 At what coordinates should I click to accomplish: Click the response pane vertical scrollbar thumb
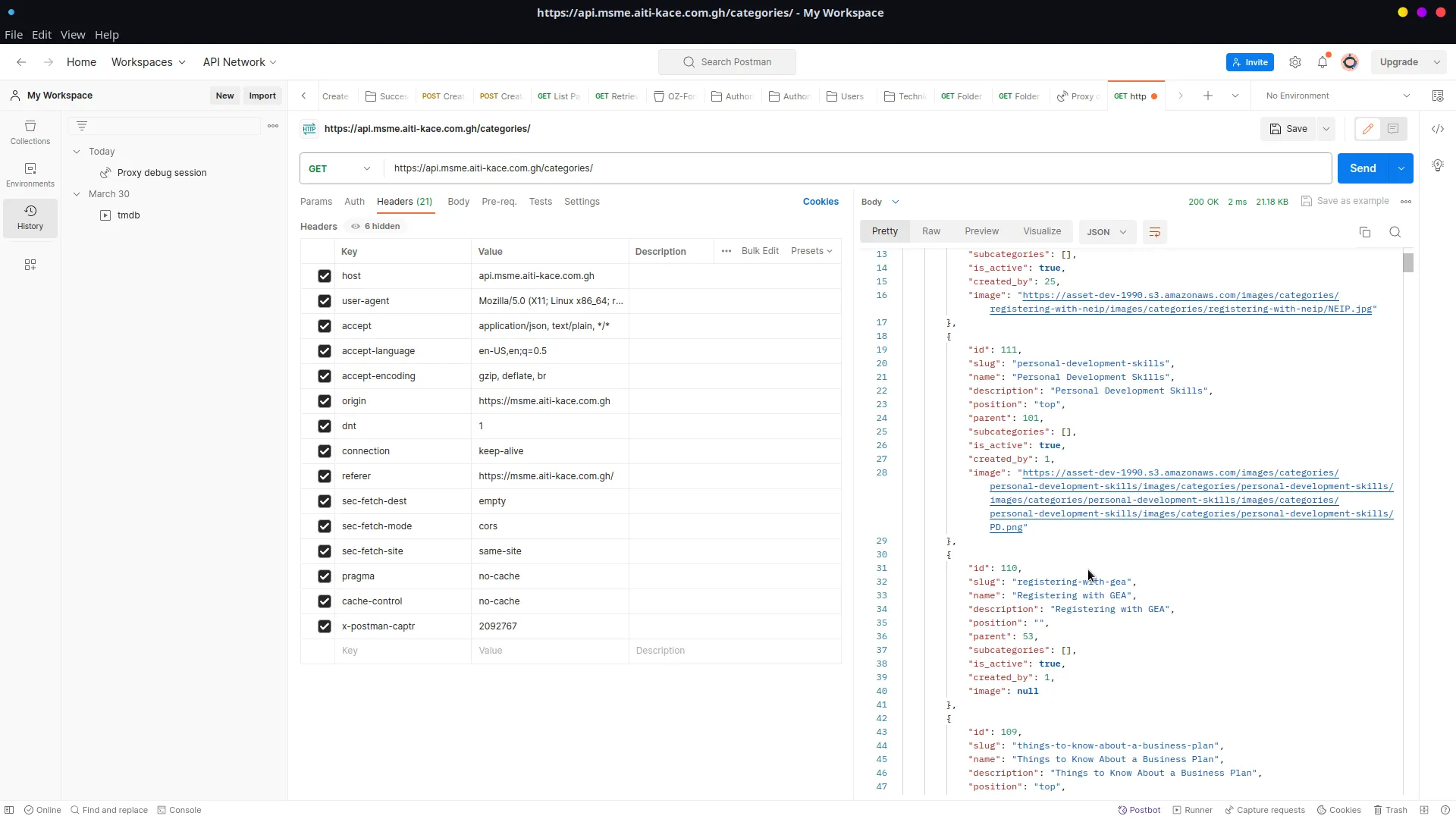[x=1408, y=263]
